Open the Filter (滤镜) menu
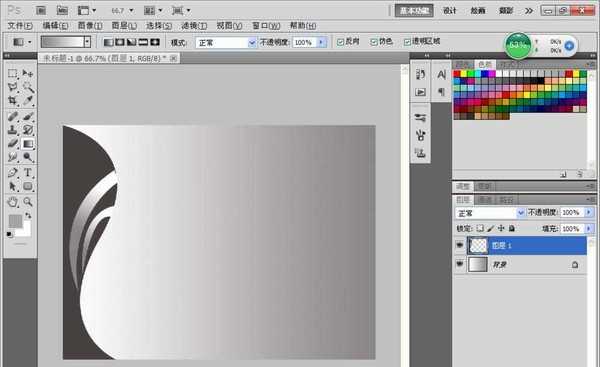600x367 pixels. (194, 26)
